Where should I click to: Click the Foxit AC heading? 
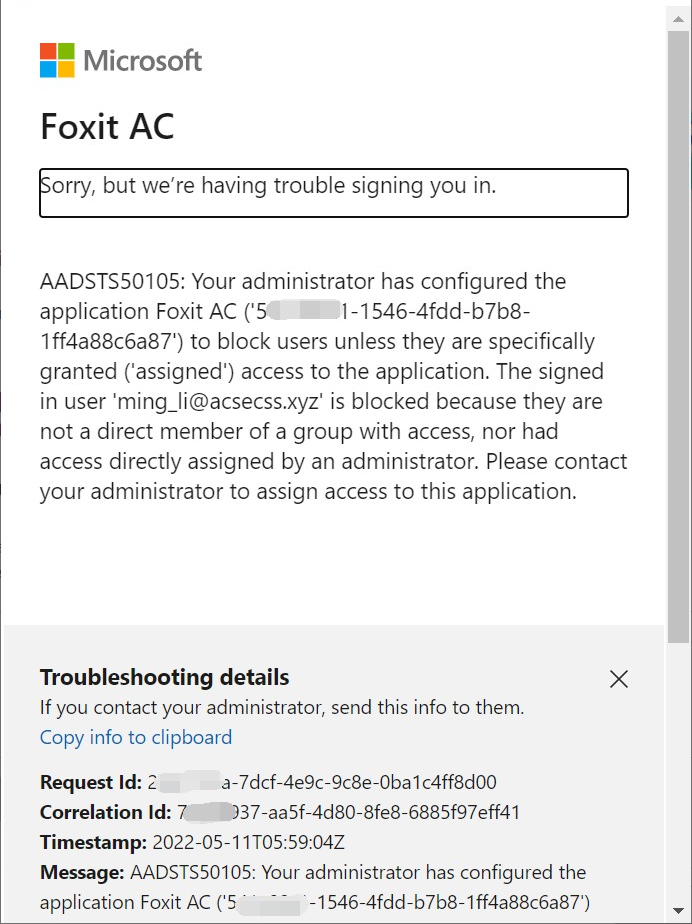106,127
